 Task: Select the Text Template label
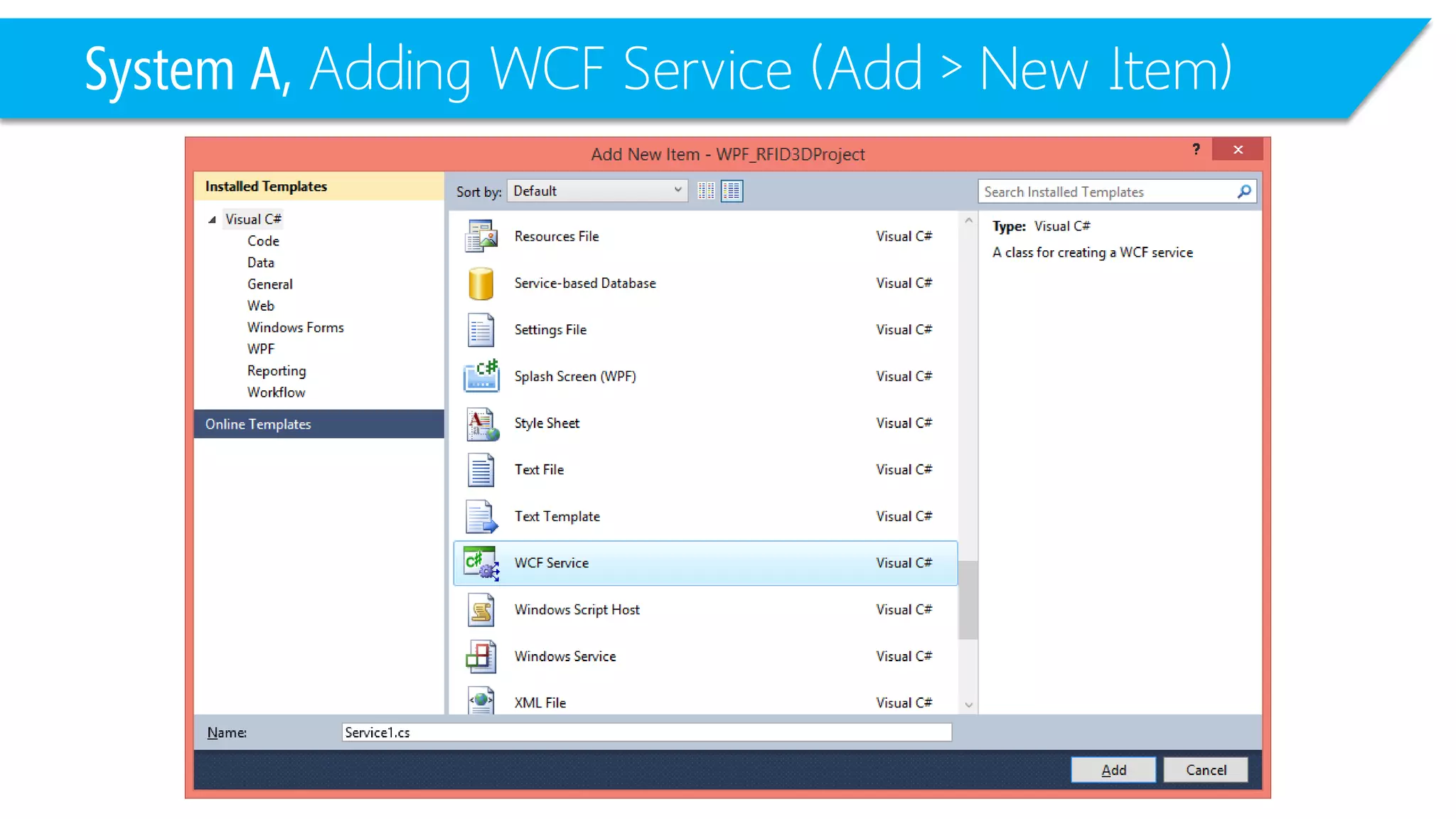(557, 516)
